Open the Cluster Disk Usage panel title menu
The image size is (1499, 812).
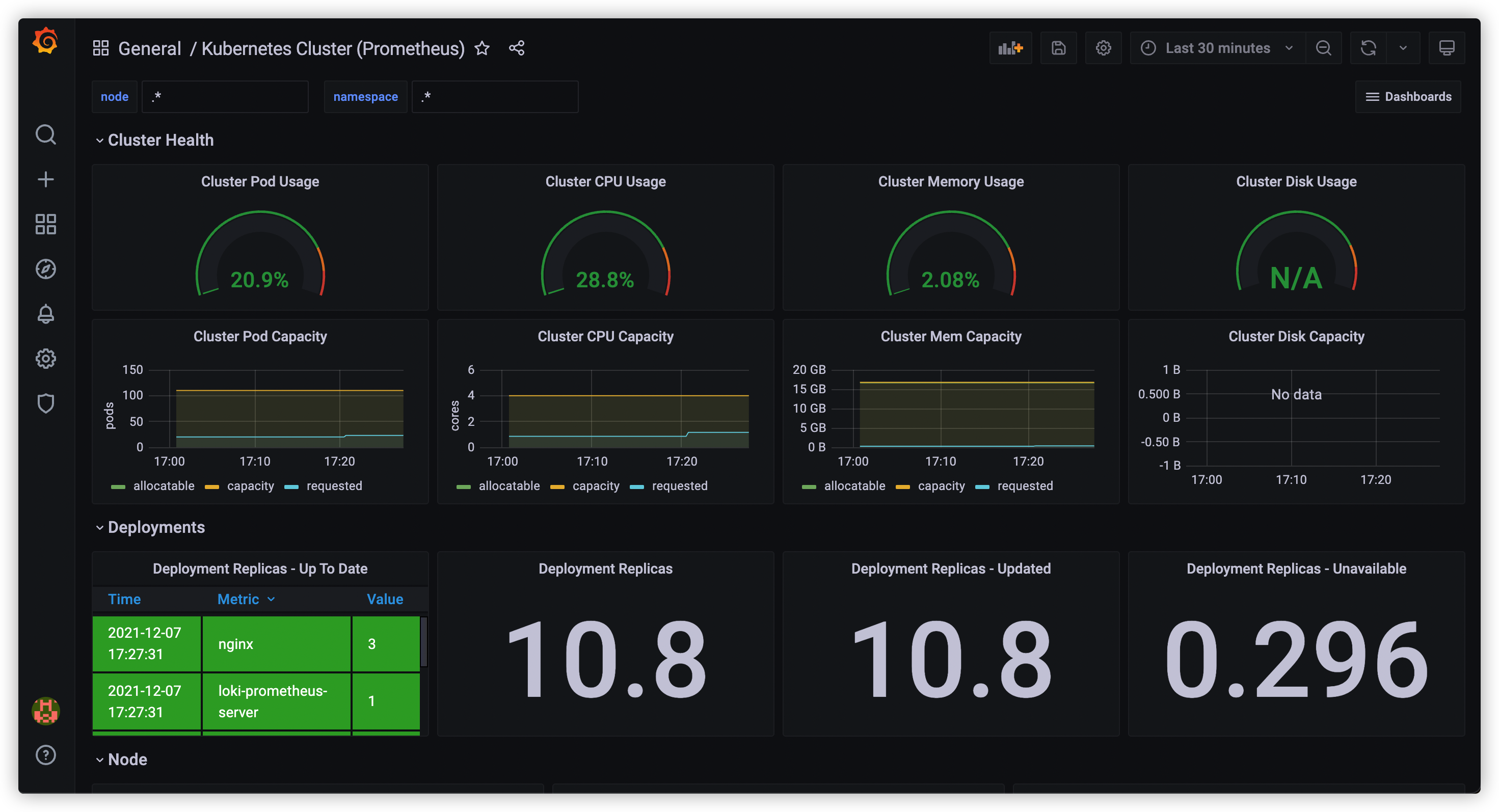tap(1296, 181)
